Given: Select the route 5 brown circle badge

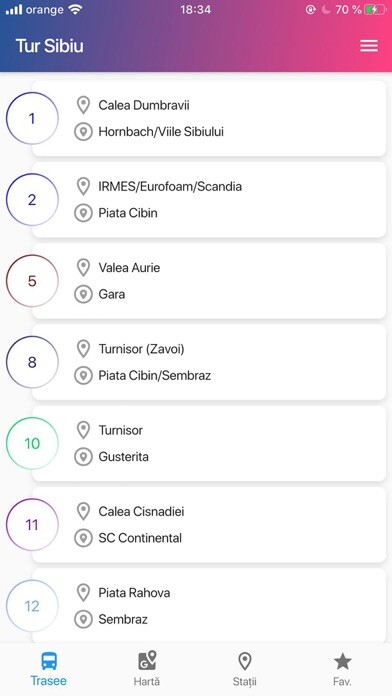Looking at the screenshot, I should coord(32,281).
